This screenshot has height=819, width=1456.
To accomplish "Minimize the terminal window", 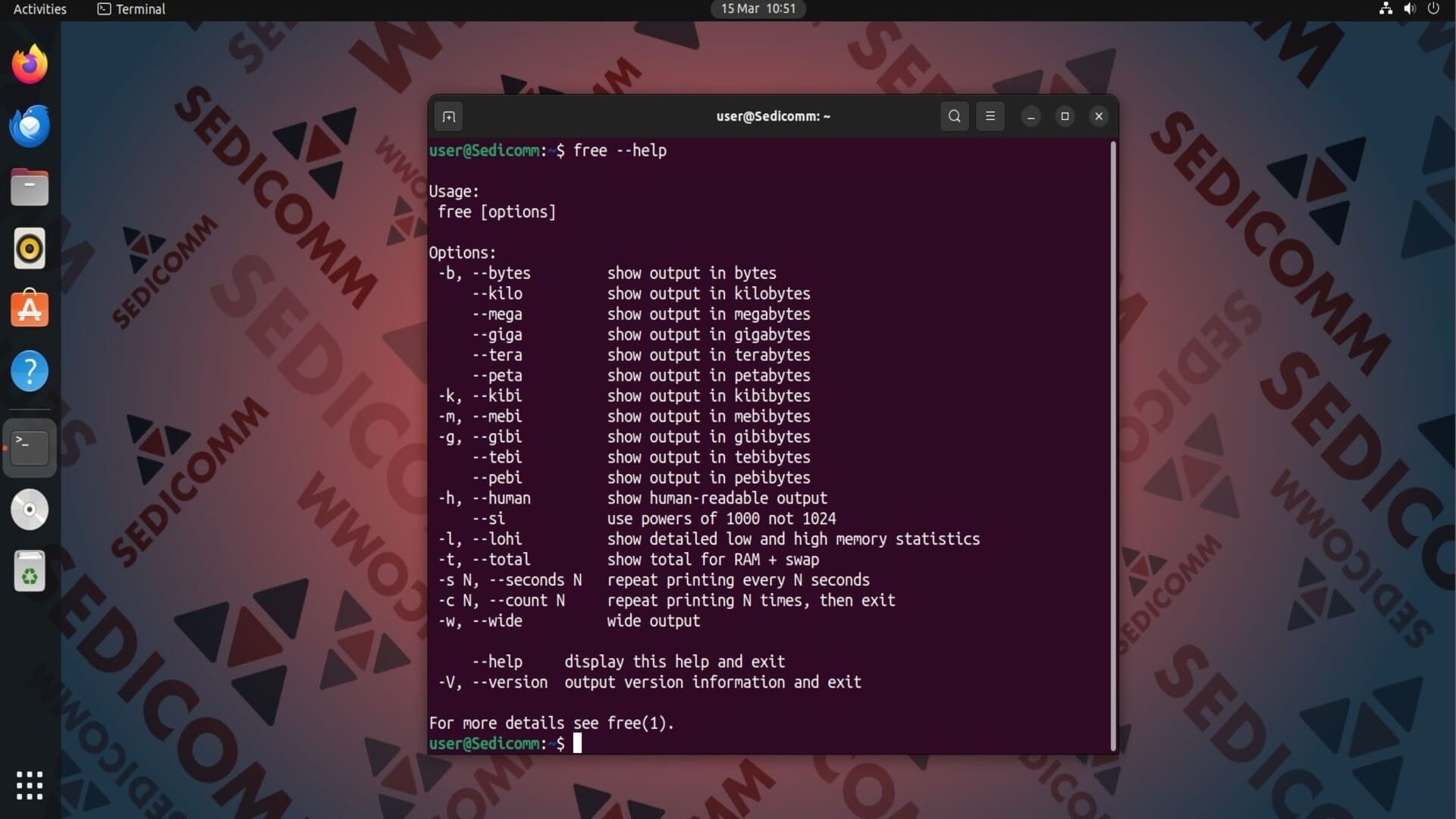I will point(1031,117).
